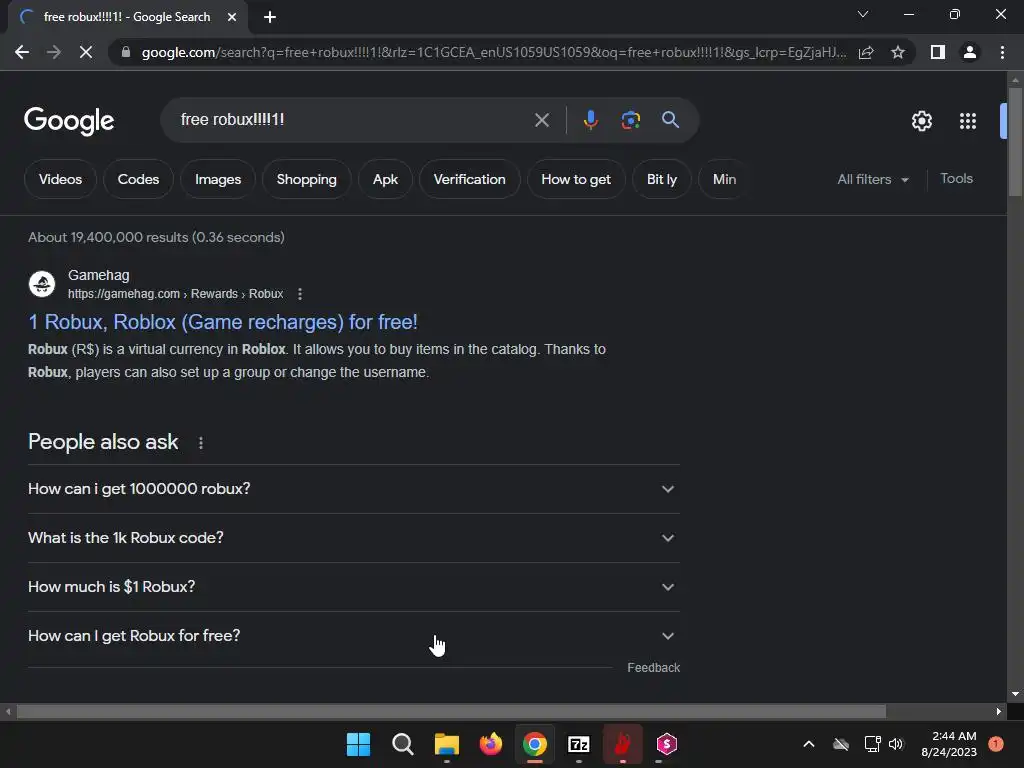The image size is (1024, 768).
Task: Share this page from address bar
Action: [866, 52]
